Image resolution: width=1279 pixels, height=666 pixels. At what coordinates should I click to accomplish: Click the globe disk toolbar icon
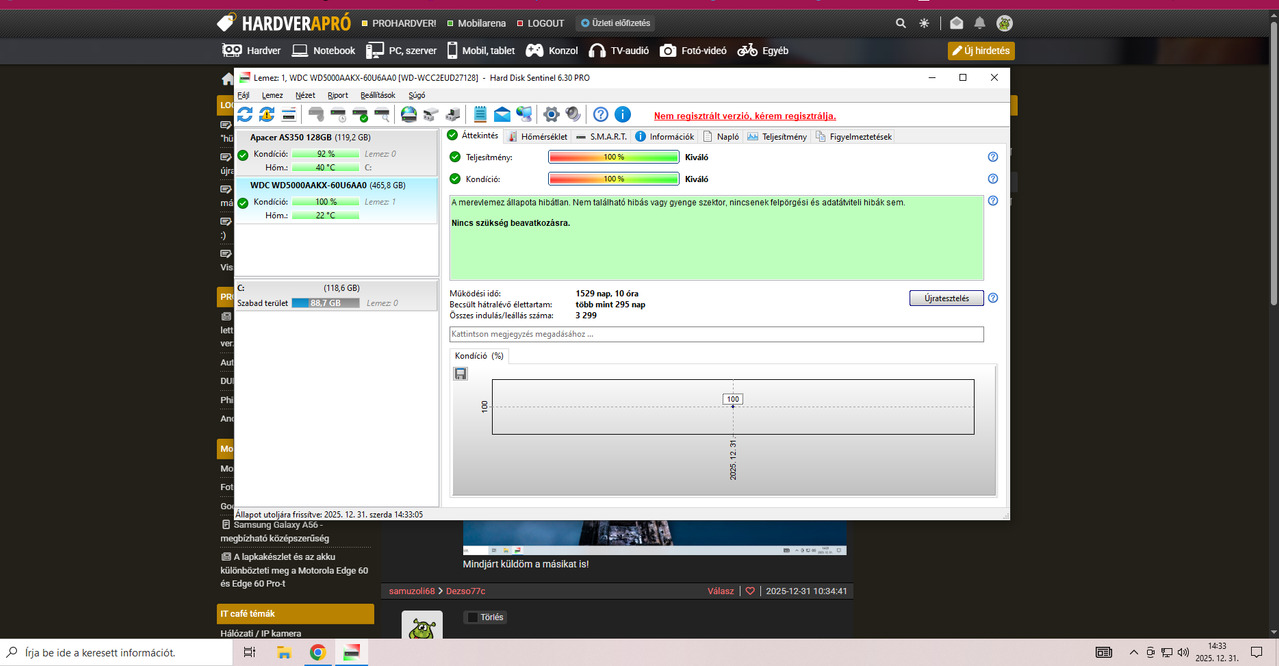point(408,115)
